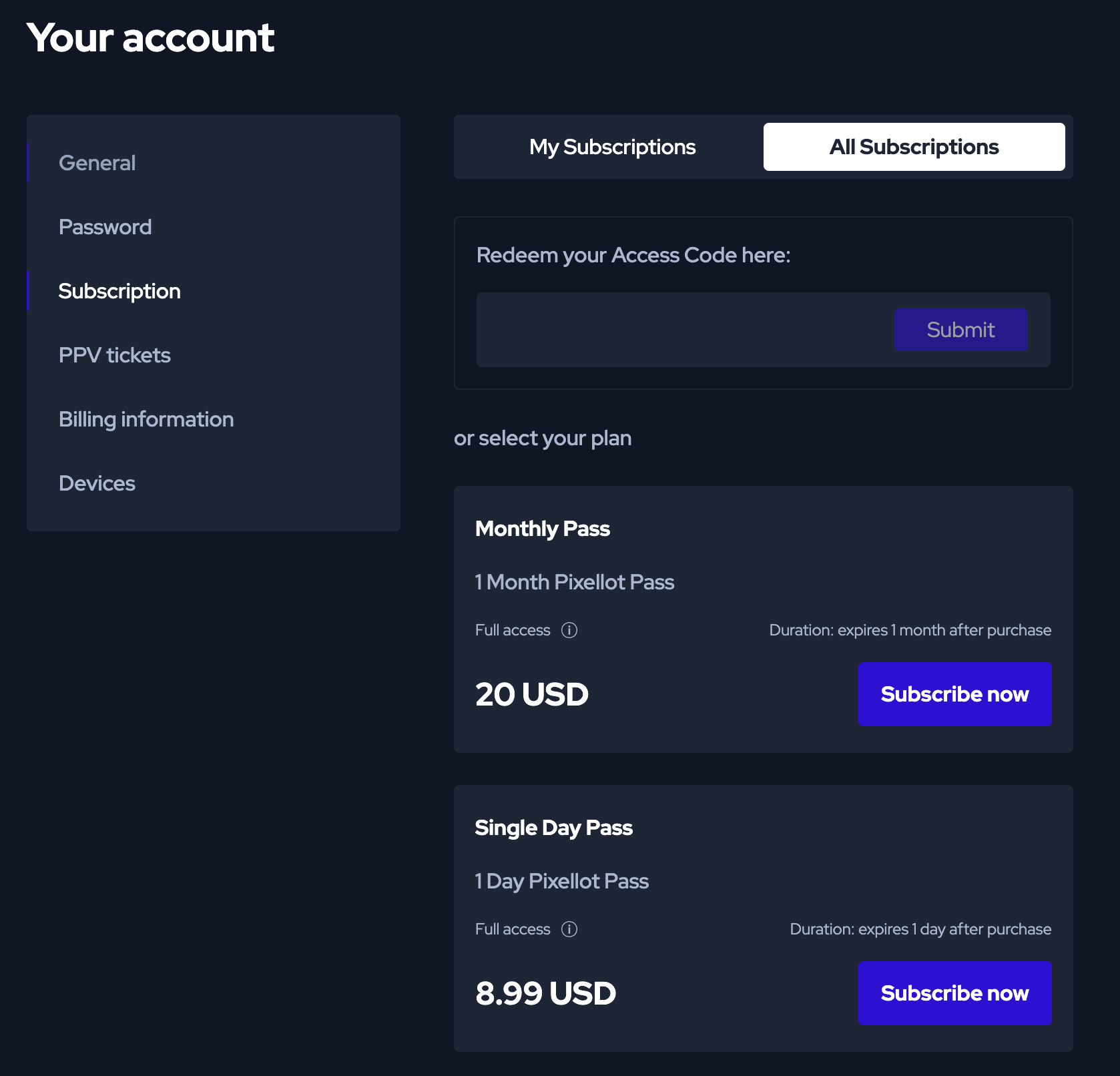Viewport: 1120px width, 1076px height.
Task: Open the General account section
Action: click(x=97, y=163)
